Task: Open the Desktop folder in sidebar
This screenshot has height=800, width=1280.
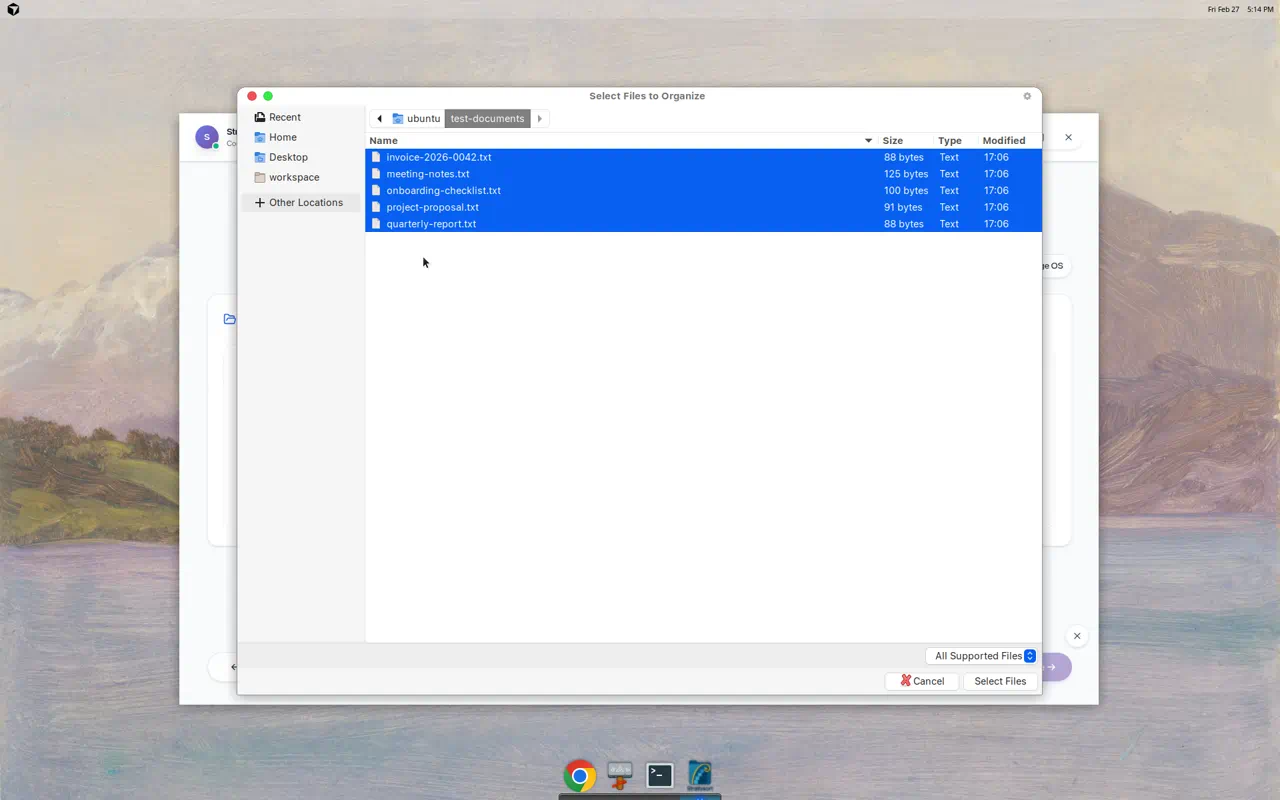Action: pyautogui.click(x=289, y=157)
